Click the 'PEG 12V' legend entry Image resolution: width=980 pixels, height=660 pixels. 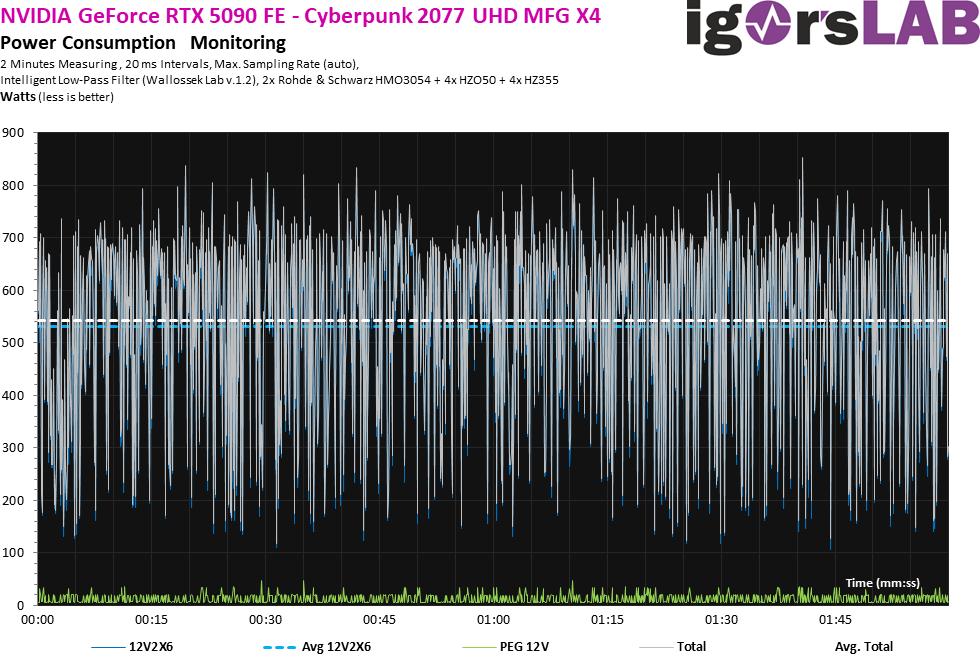point(506,647)
